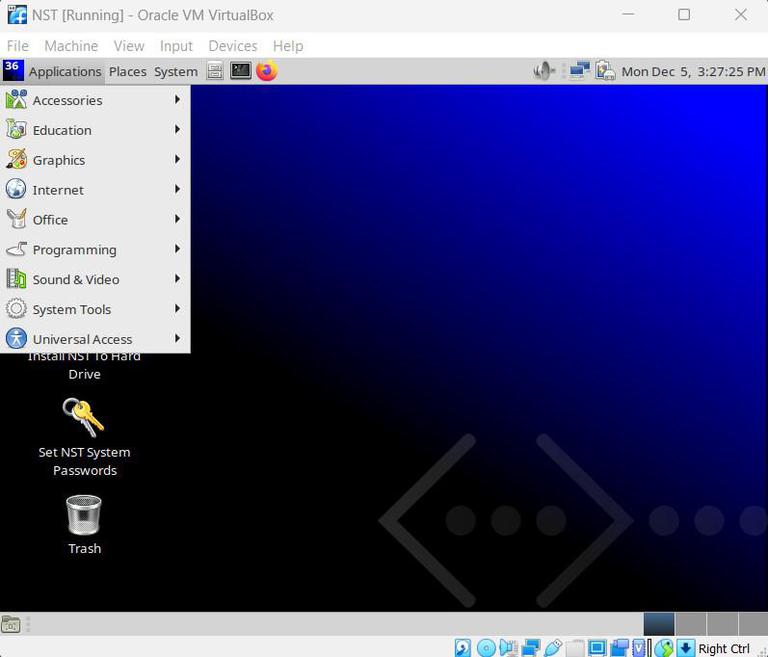Screen dimensions: 768x657
Task: Open the VirtualBox Help menu
Action: (288, 46)
